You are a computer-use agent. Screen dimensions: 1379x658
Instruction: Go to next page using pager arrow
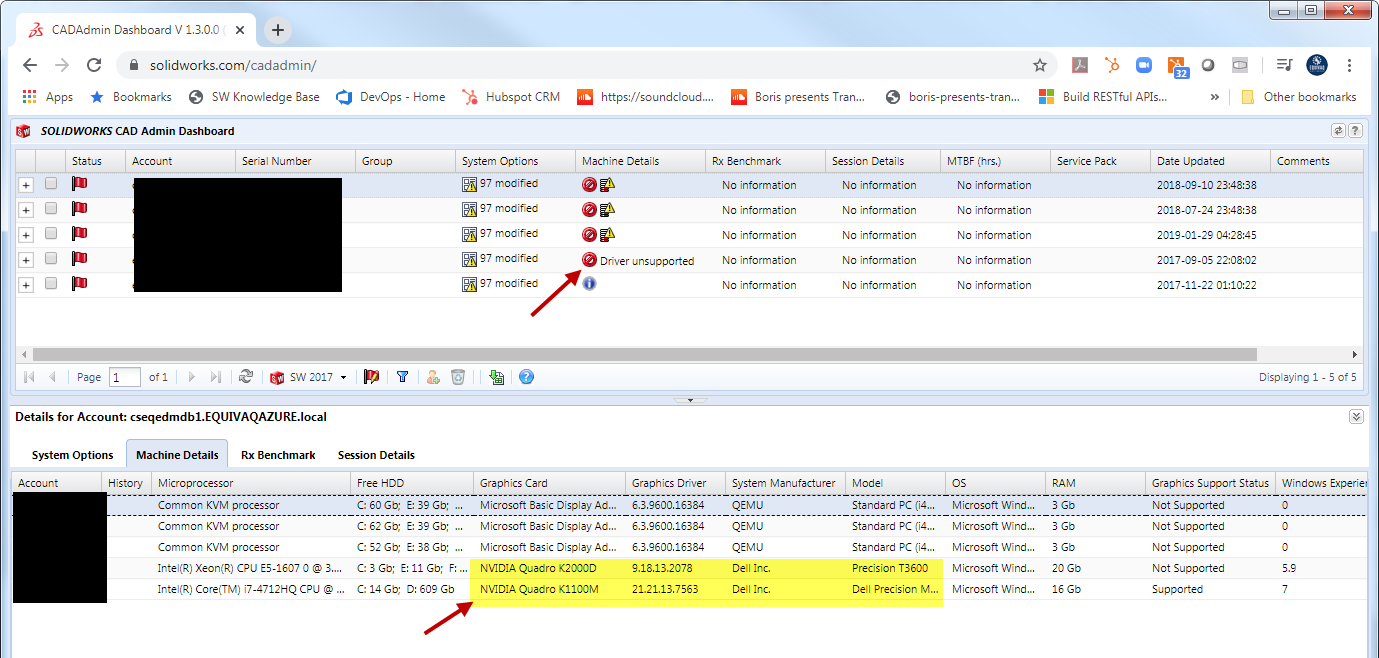click(x=192, y=377)
